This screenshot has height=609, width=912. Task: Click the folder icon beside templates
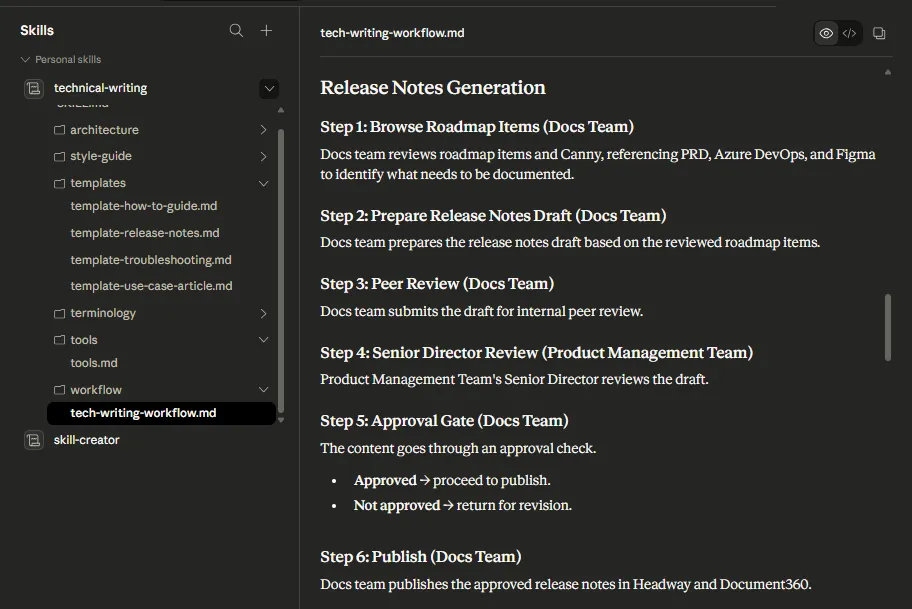58,182
